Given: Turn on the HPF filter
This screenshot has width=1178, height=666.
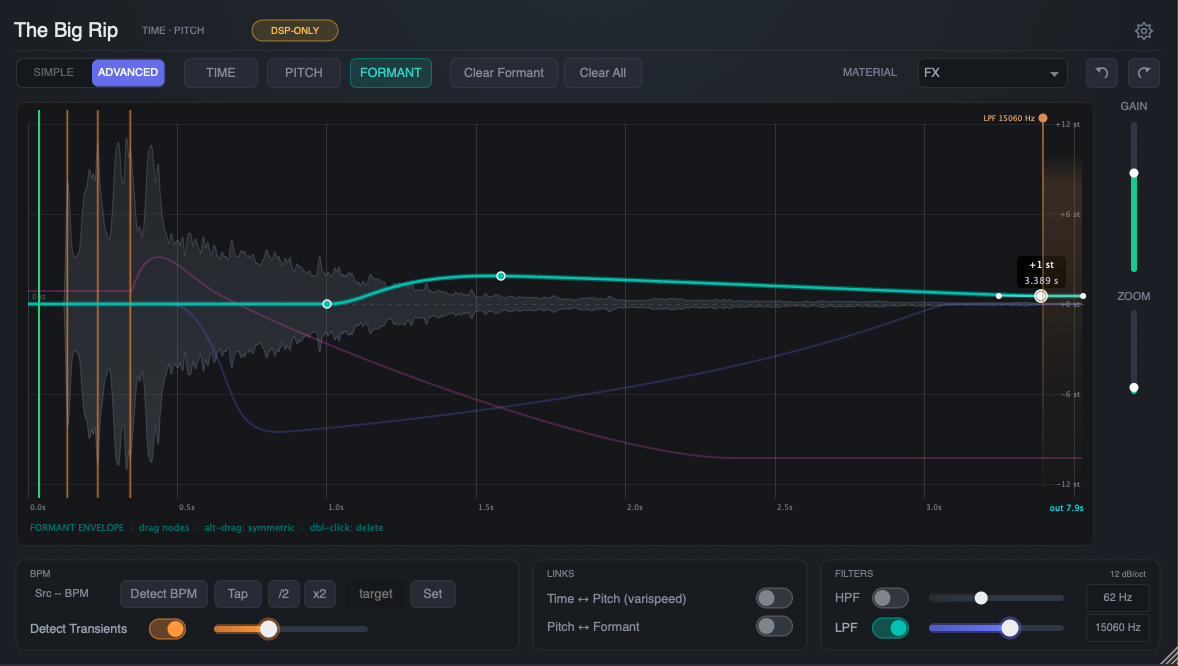Looking at the screenshot, I should [890, 598].
